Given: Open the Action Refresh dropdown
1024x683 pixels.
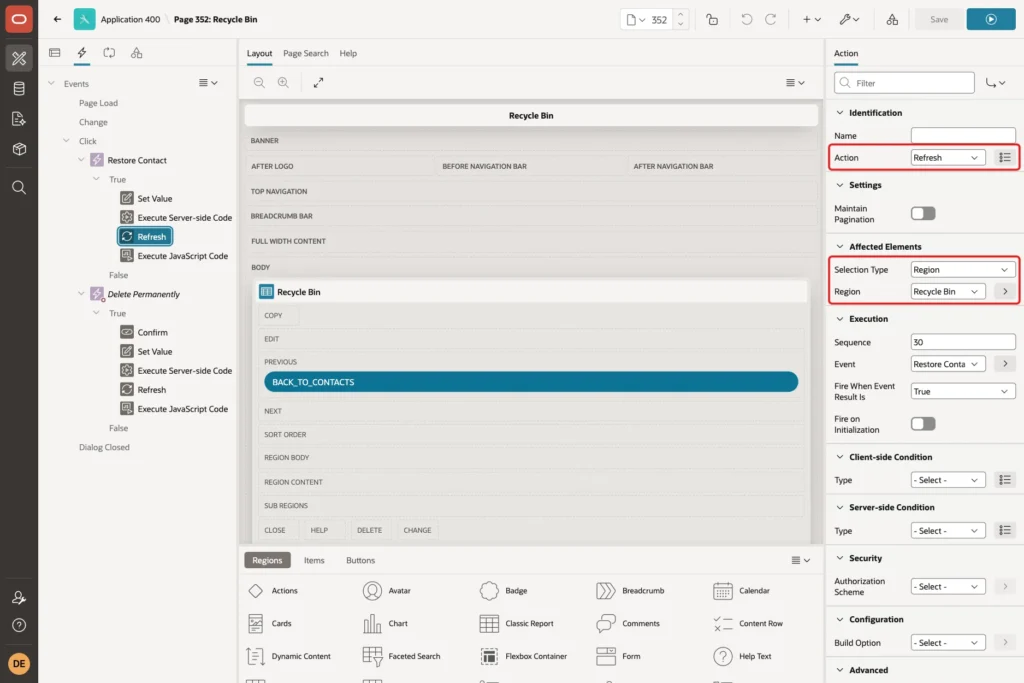Looking at the screenshot, I should click(x=948, y=157).
